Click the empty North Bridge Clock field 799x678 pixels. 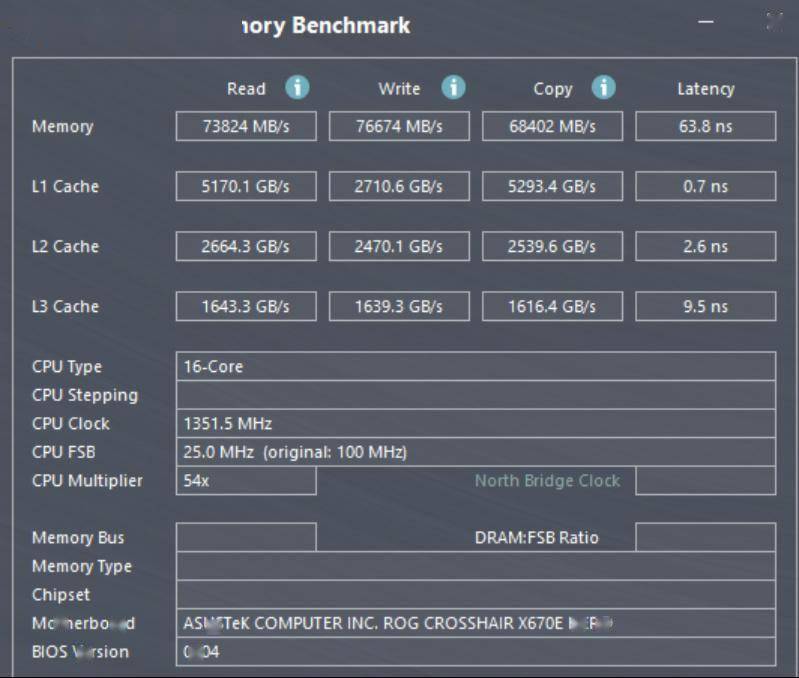coord(705,481)
